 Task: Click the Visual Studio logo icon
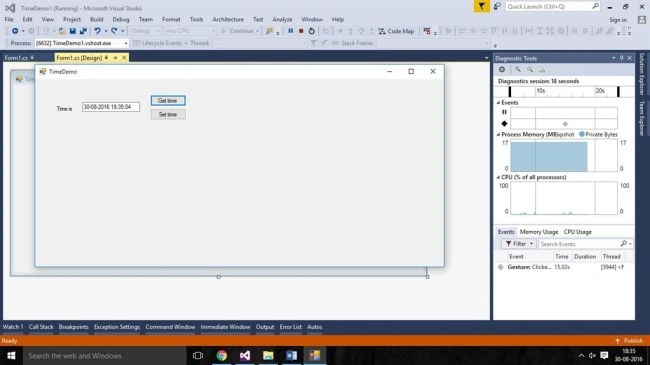[10, 7]
